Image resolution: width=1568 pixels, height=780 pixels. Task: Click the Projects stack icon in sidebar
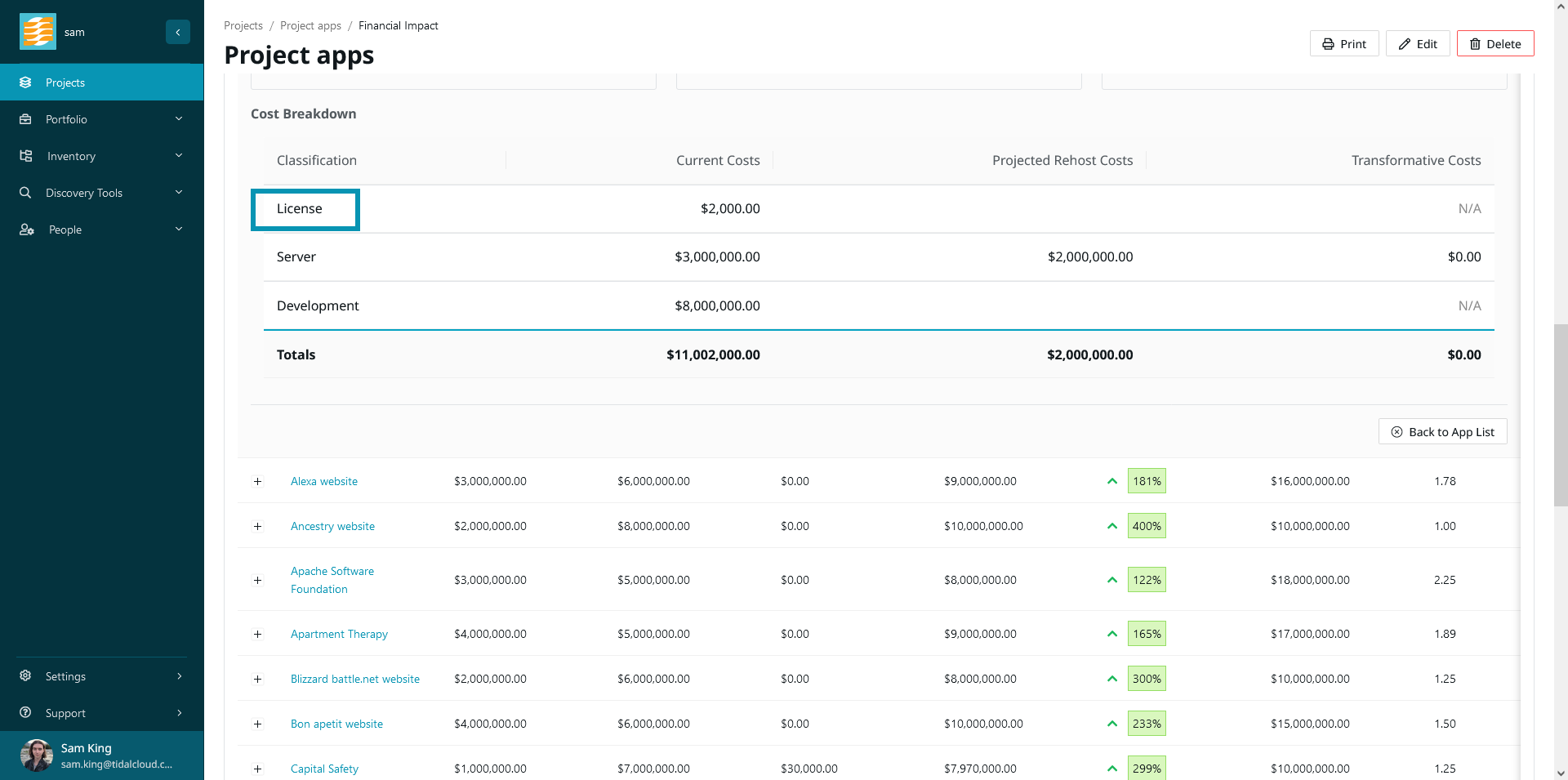point(25,82)
